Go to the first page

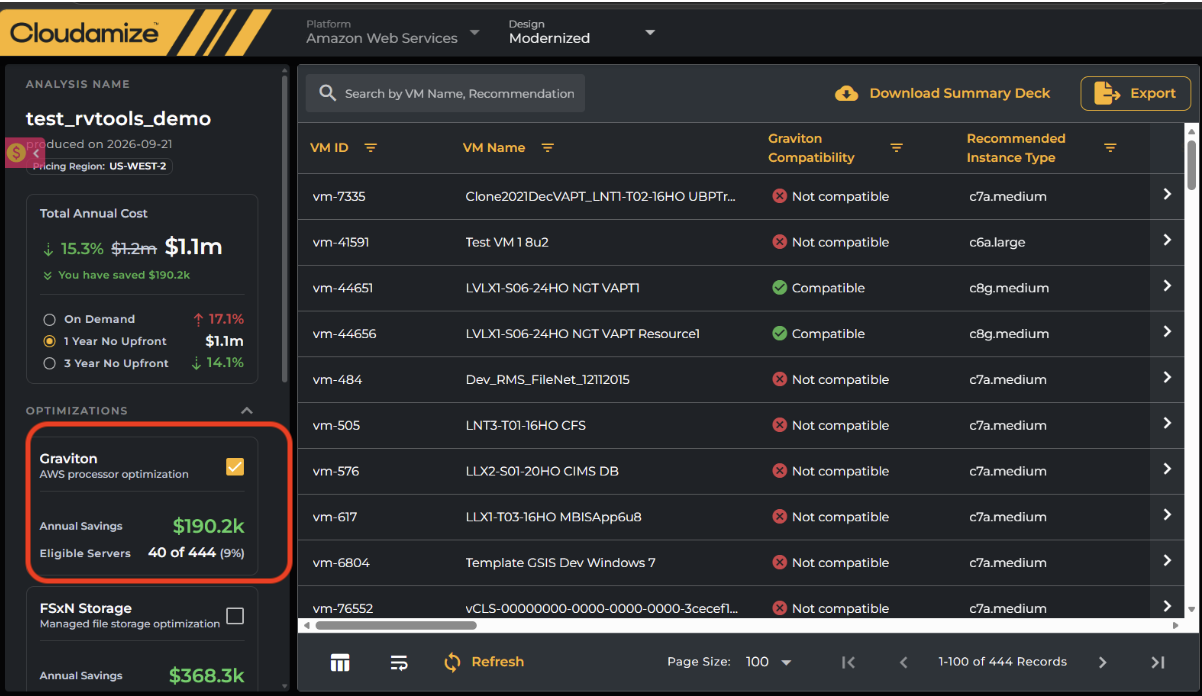click(848, 662)
